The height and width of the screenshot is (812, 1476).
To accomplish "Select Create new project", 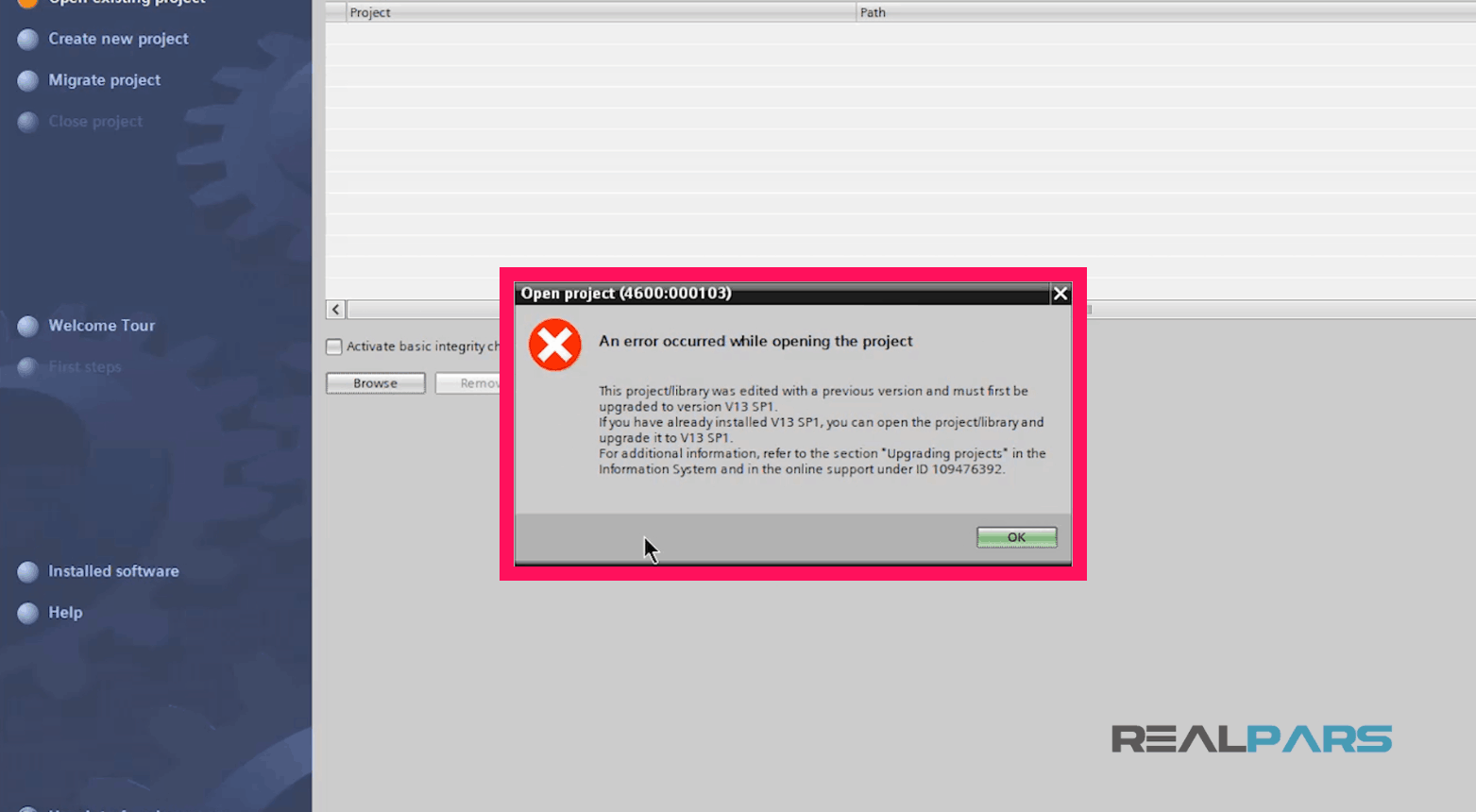I will coord(118,39).
